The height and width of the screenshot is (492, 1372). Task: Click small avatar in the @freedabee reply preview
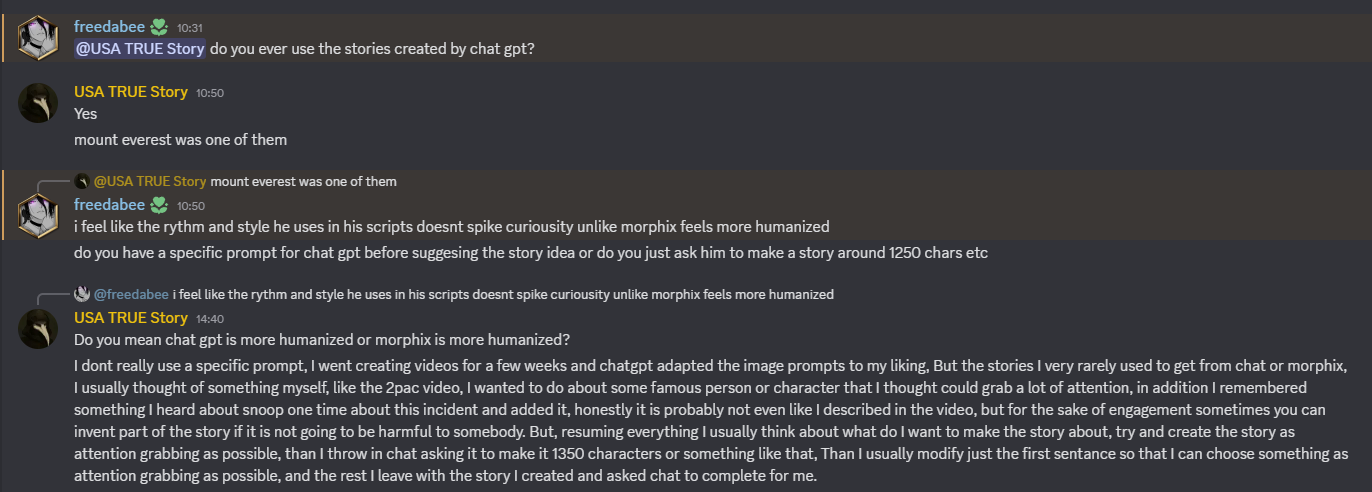[82, 294]
